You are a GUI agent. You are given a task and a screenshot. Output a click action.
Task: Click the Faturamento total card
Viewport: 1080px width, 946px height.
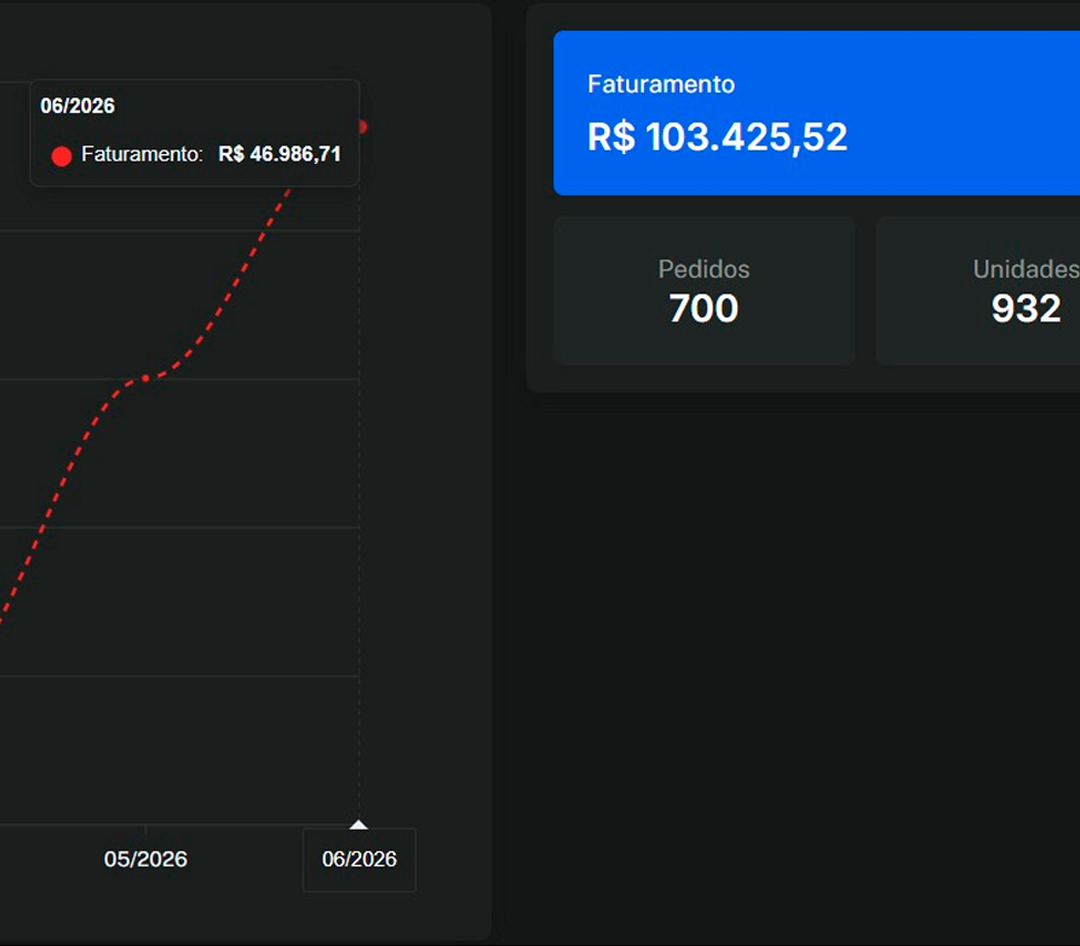(x=816, y=113)
